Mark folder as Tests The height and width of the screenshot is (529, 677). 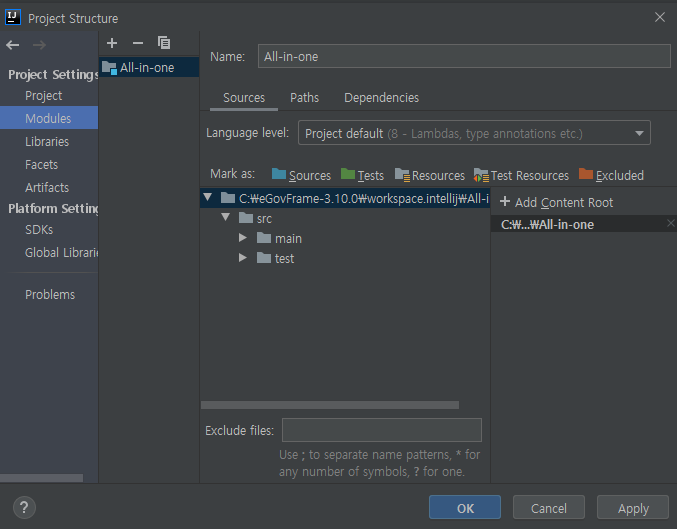tap(362, 175)
